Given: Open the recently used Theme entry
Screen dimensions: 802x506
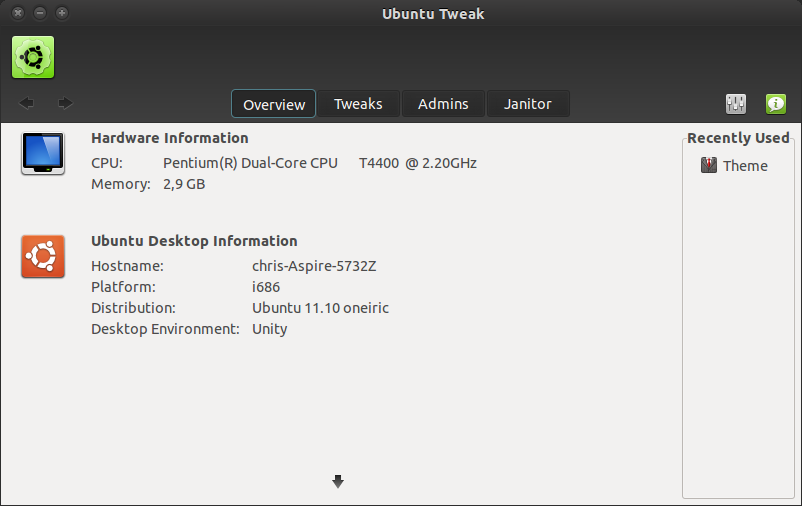Looking at the screenshot, I should pos(734,166).
